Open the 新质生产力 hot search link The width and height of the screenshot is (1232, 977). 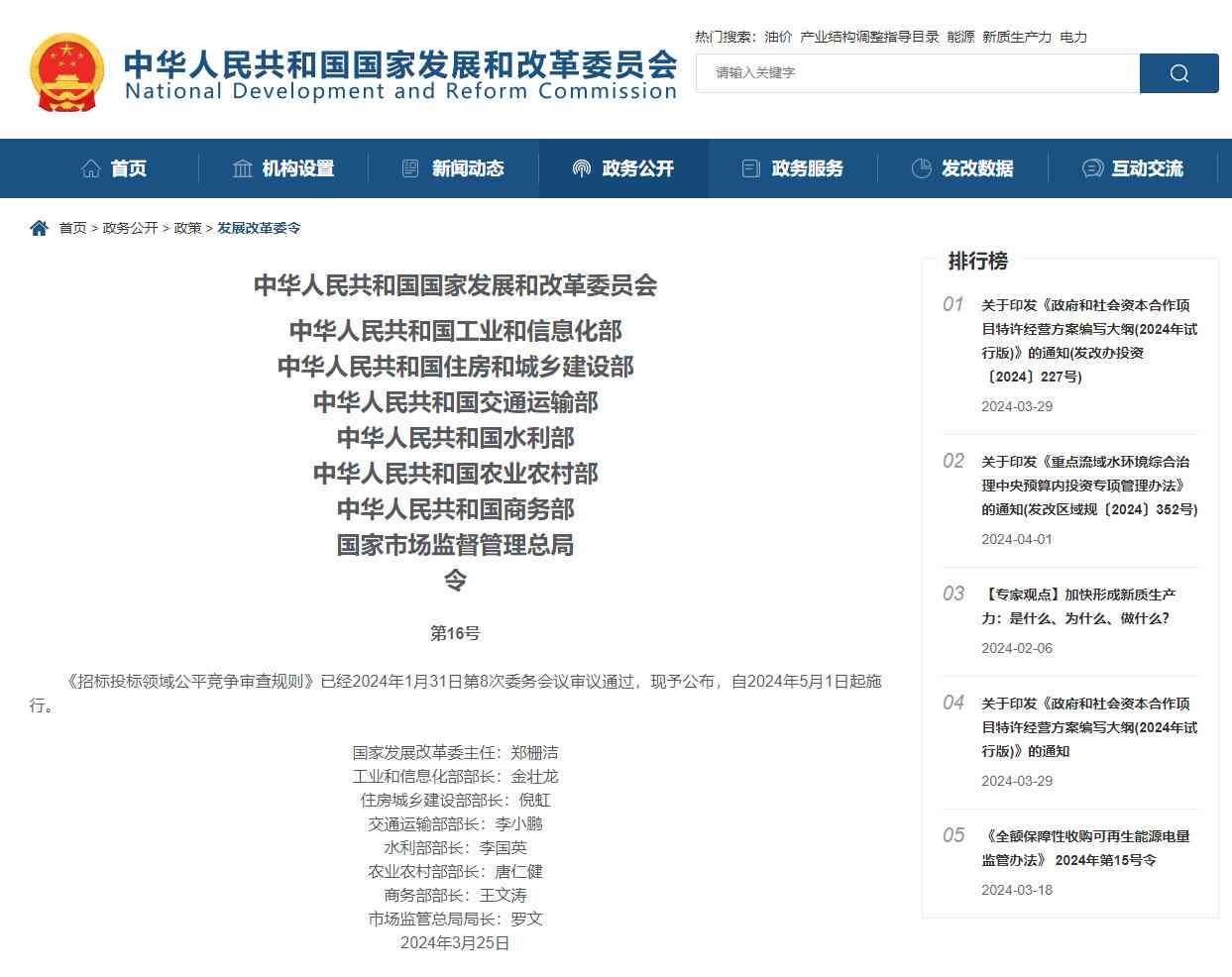click(1011, 37)
